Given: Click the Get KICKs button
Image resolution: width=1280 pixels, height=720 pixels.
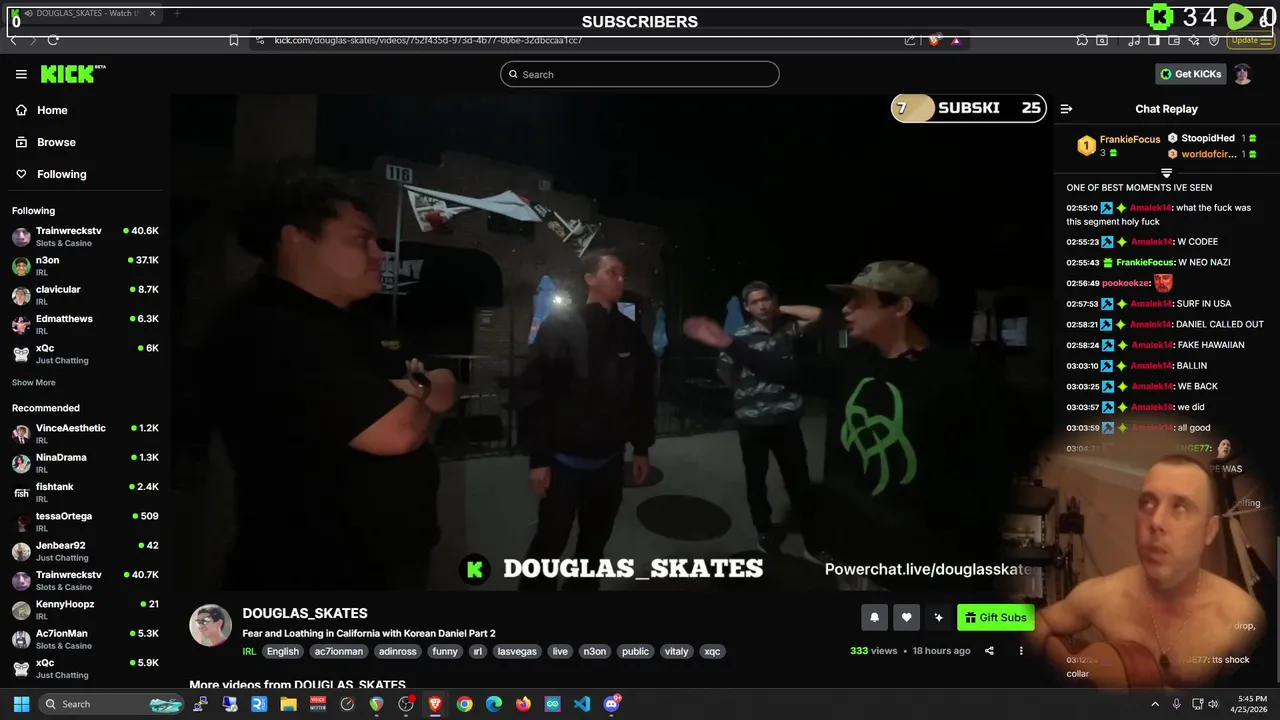Looking at the screenshot, I should [x=1190, y=74].
